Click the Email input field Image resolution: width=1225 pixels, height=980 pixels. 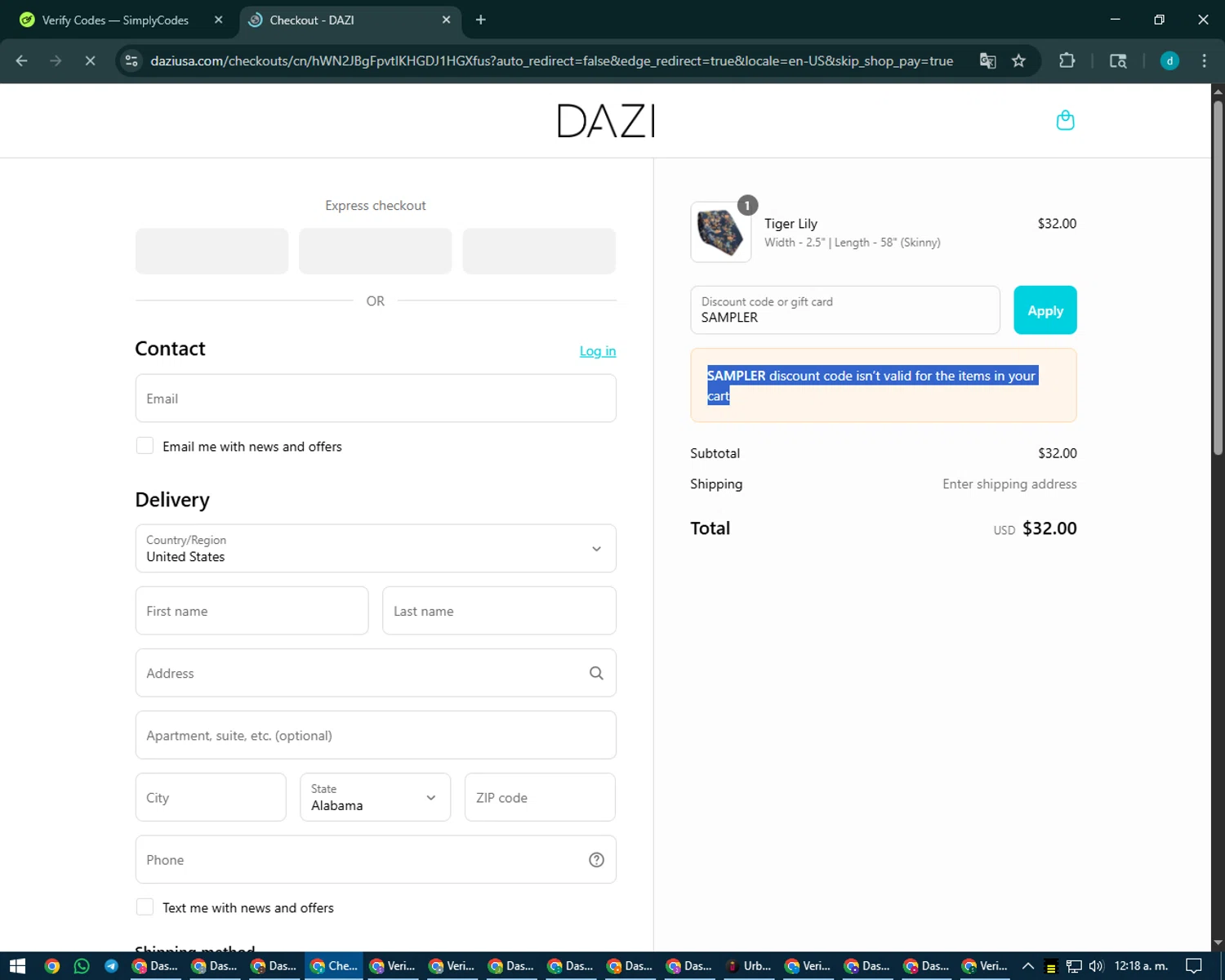click(x=376, y=399)
